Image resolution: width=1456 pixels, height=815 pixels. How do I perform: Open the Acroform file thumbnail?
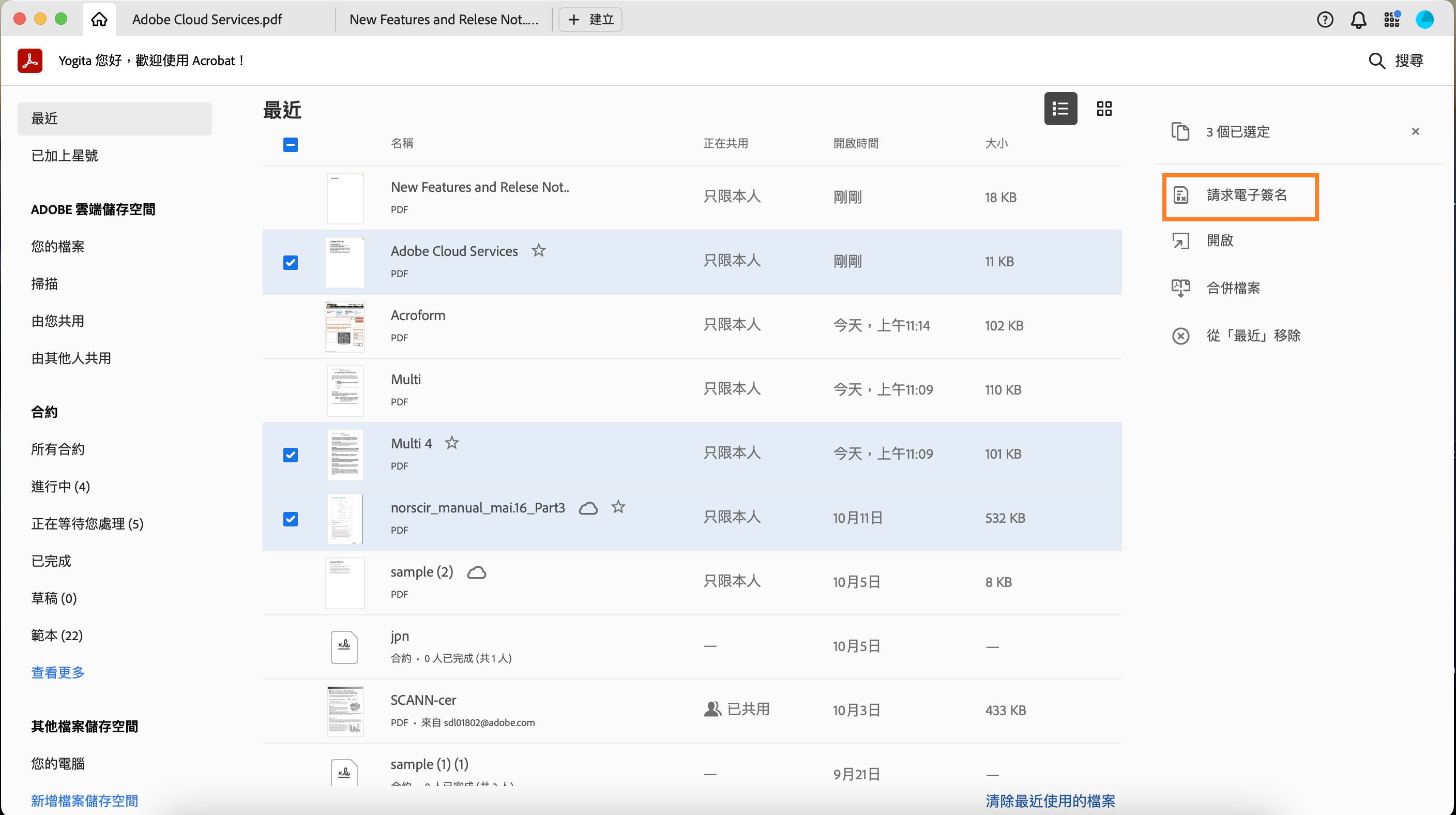(345, 326)
